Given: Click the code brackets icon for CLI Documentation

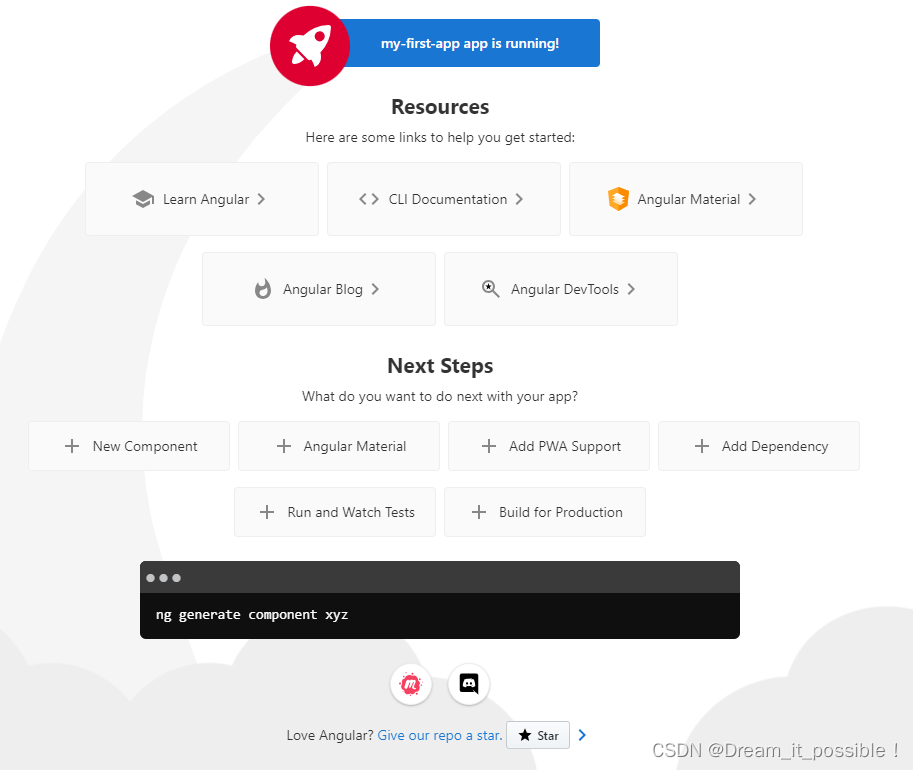Looking at the screenshot, I should (369, 199).
